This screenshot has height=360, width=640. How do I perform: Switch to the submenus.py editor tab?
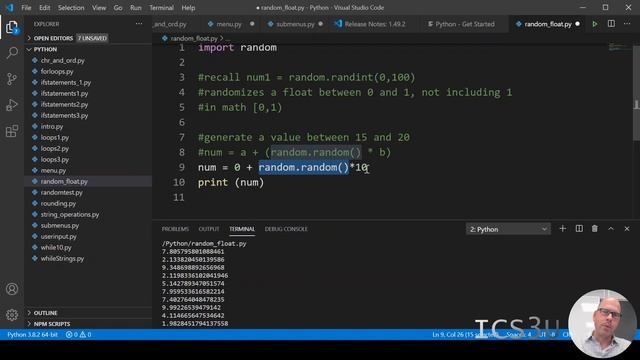[295, 24]
